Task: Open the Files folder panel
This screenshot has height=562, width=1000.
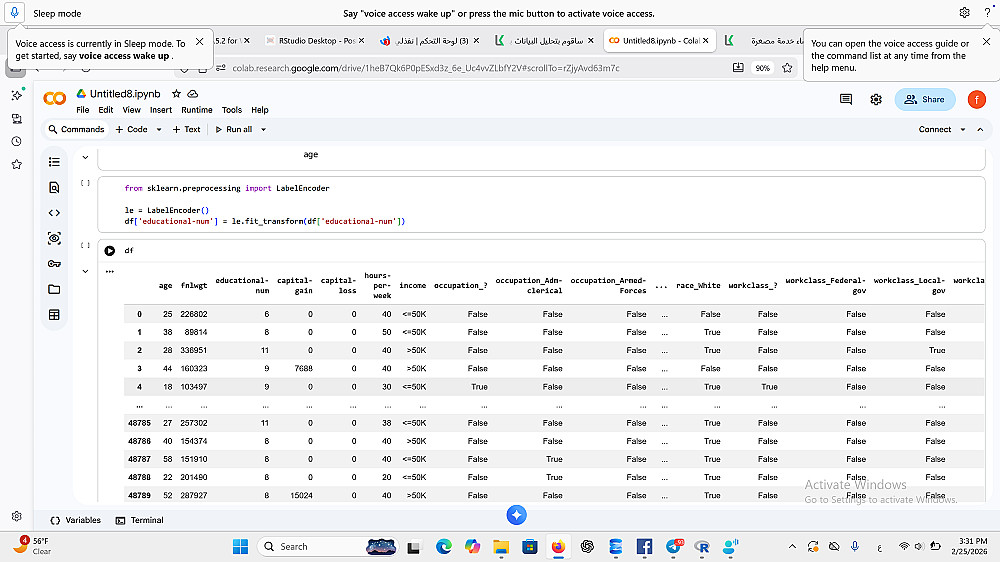Action: (54, 289)
